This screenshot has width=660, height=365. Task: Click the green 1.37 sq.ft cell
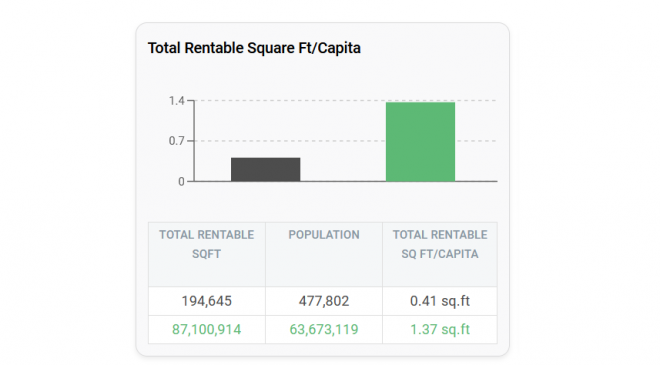(x=440, y=329)
